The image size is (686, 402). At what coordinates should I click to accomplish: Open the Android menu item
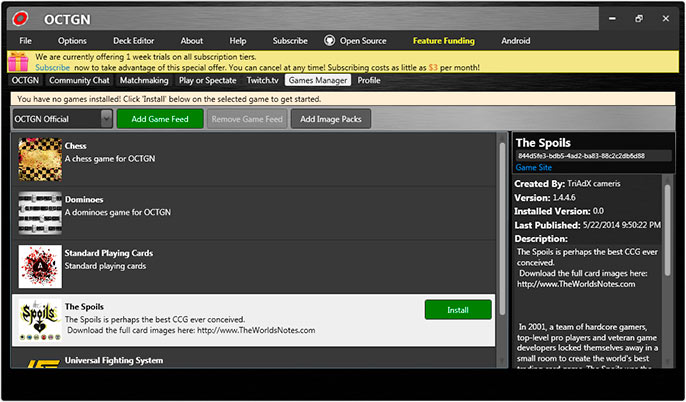click(515, 41)
